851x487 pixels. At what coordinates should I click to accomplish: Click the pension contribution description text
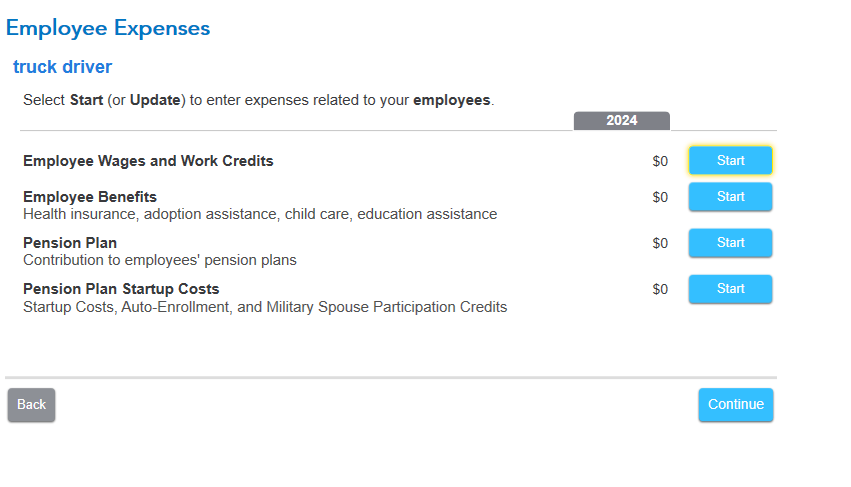pyautogui.click(x=160, y=260)
